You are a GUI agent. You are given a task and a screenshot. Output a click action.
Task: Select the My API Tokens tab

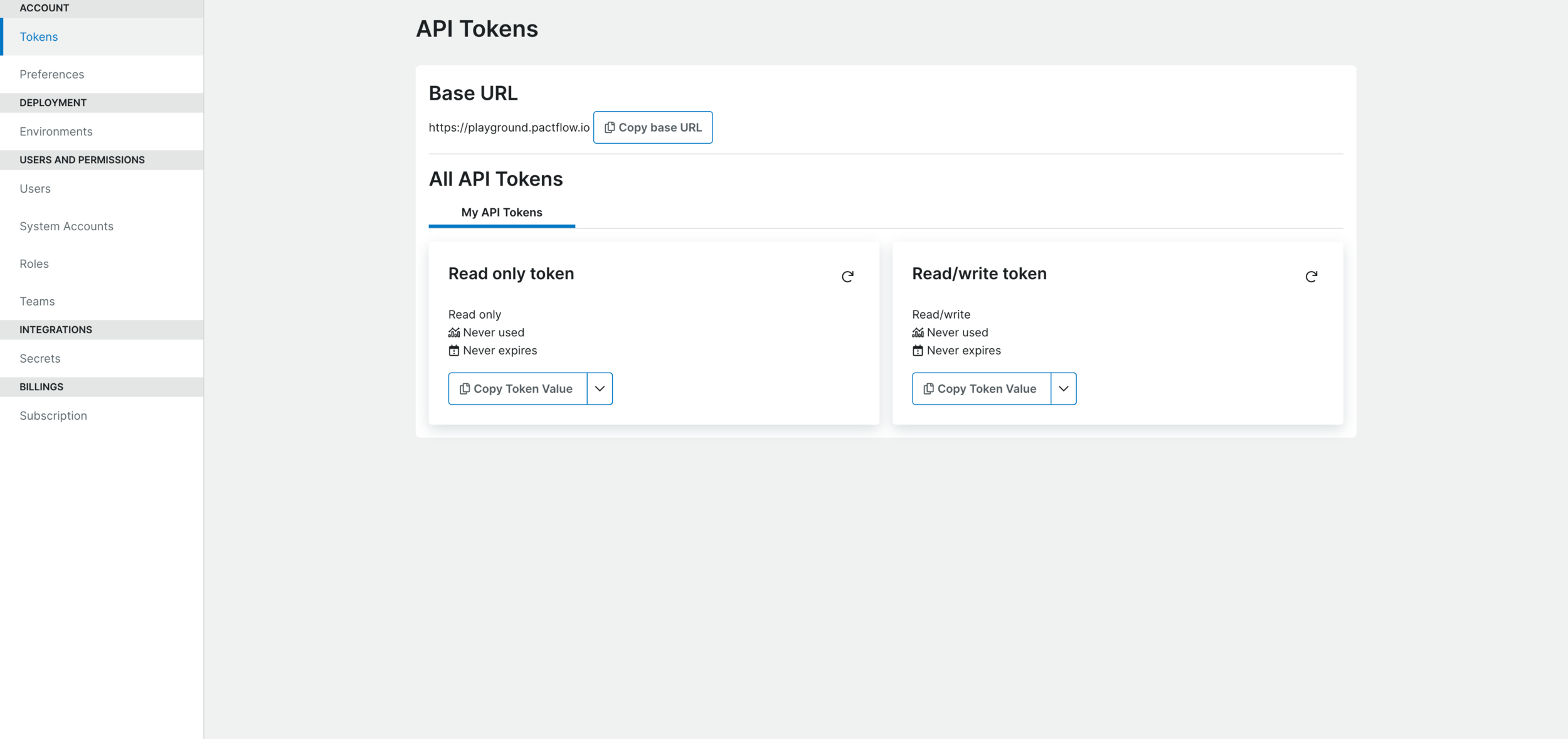click(502, 213)
